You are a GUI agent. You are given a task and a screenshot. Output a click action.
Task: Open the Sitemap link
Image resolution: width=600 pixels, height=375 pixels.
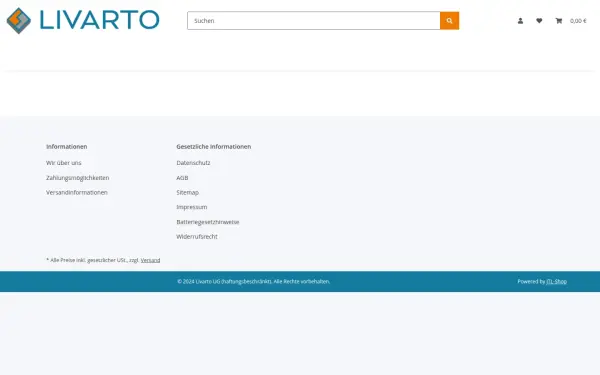pyautogui.click(x=188, y=192)
